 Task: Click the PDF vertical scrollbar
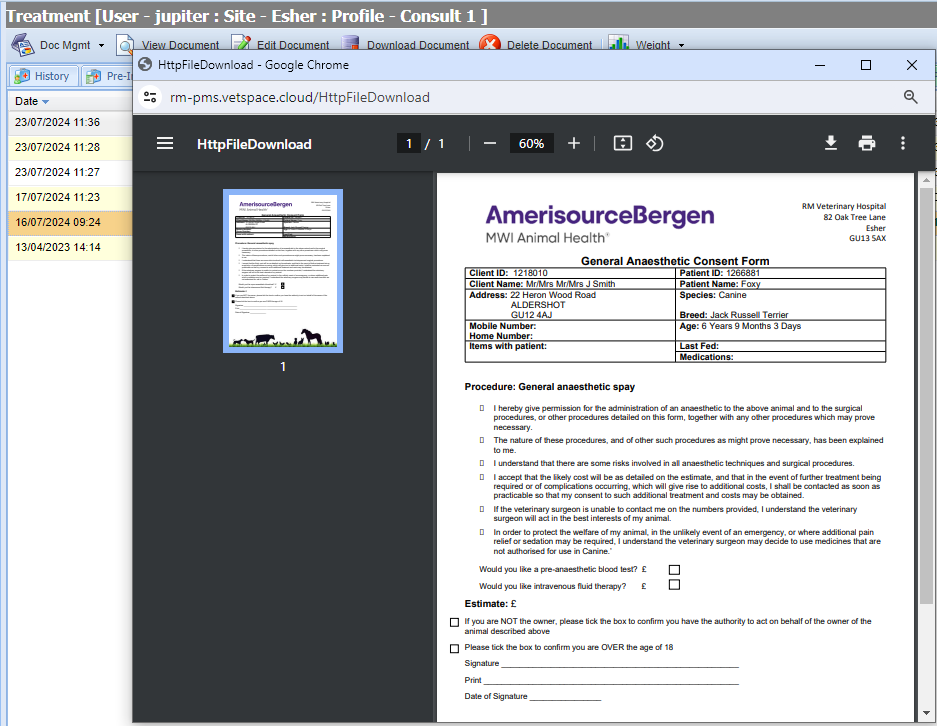coord(926,394)
